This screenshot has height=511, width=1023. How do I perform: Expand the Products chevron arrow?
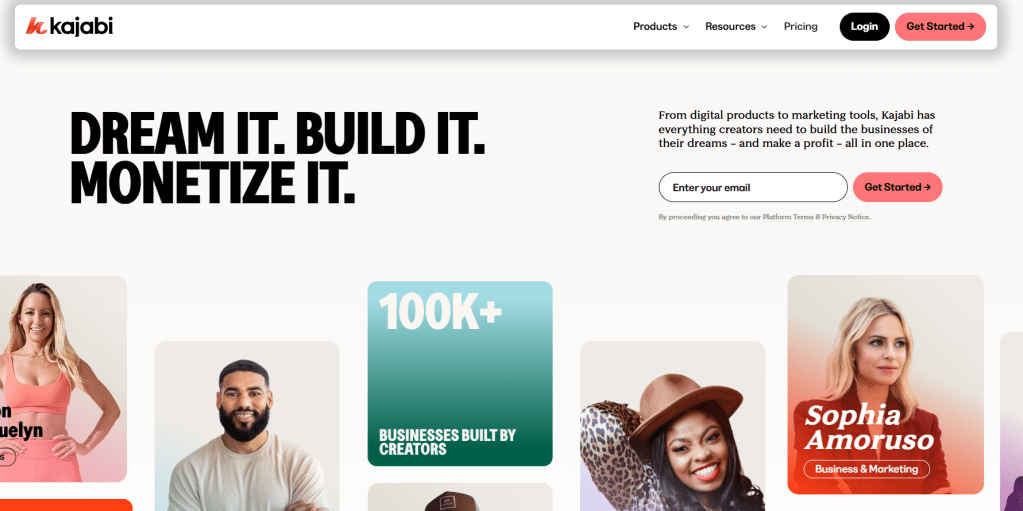pyautogui.click(x=686, y=27)
